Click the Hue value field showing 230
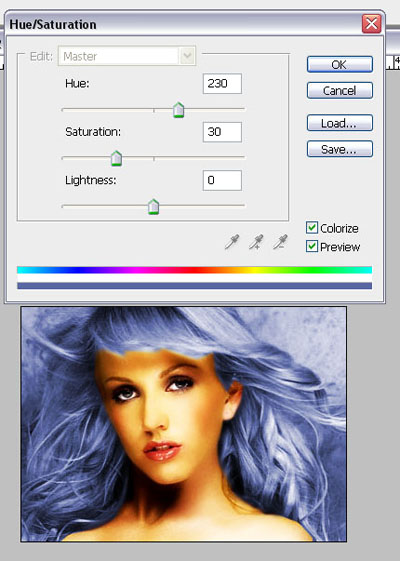This screenshot has width=400, height=561. (222, 84)
